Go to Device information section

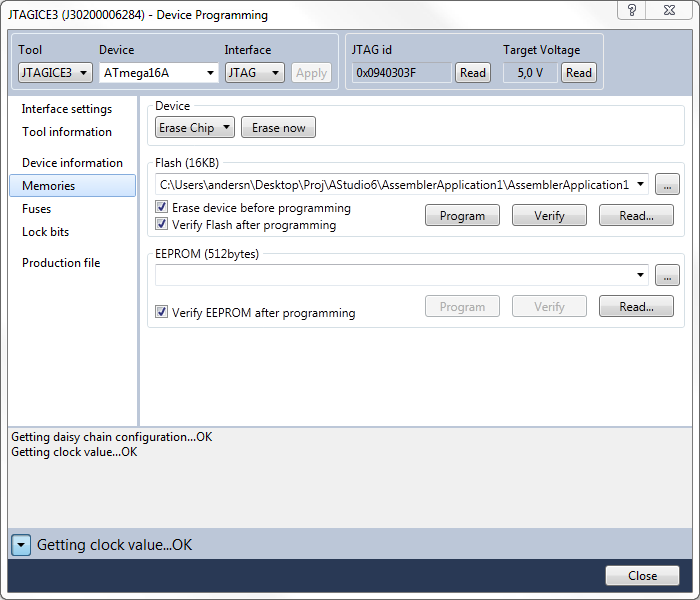[x=72, y=163]
